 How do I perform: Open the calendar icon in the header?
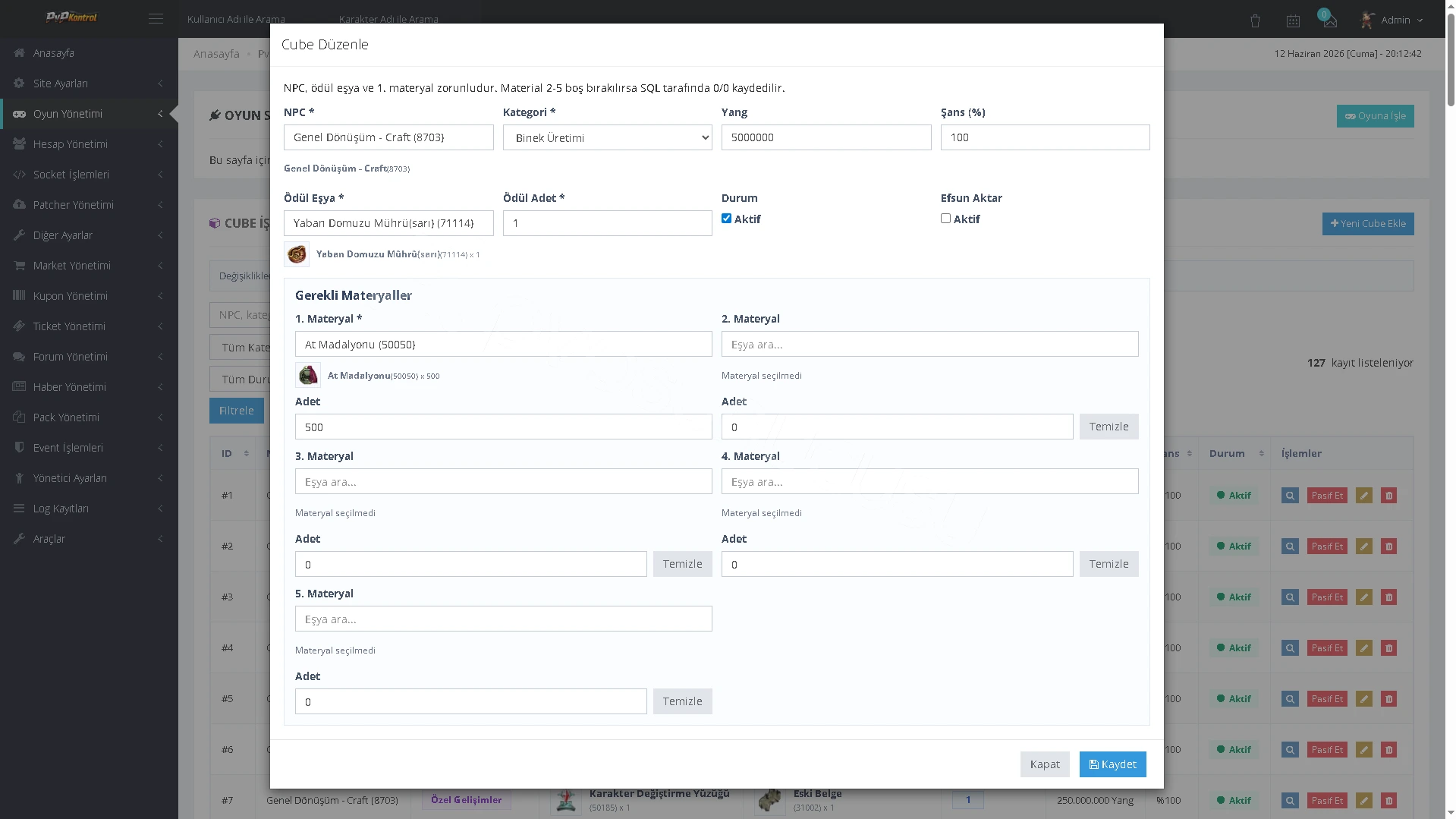(x=1293, y=20)
